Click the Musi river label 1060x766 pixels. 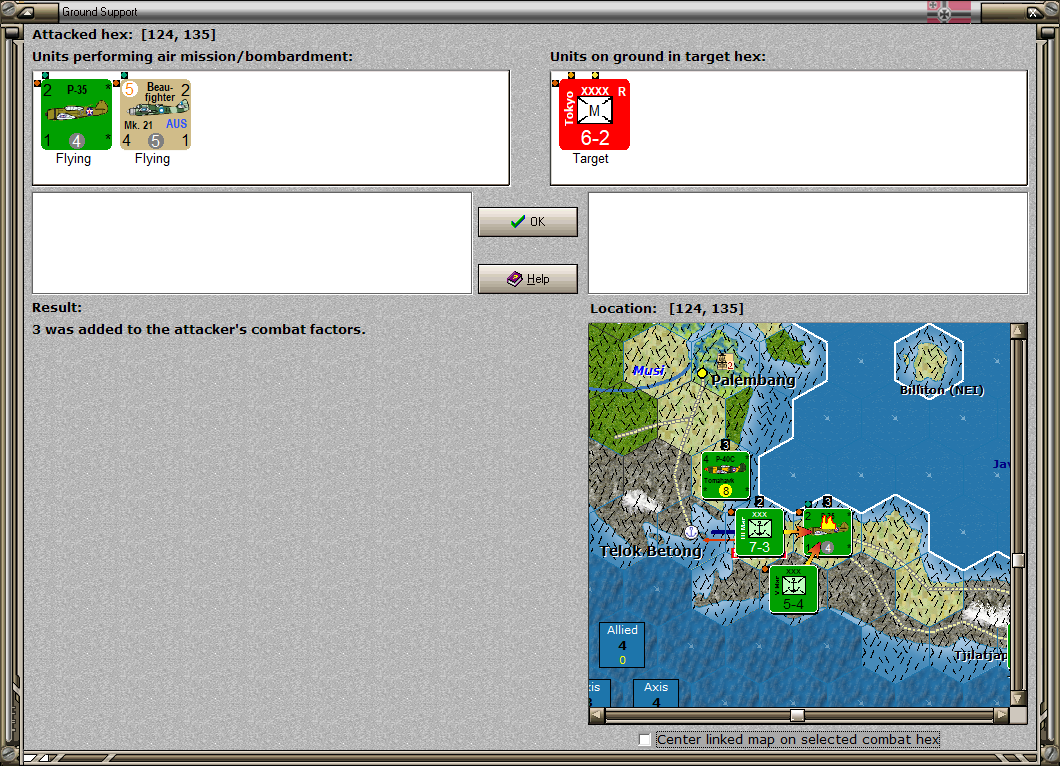click(x=648, y=370)
